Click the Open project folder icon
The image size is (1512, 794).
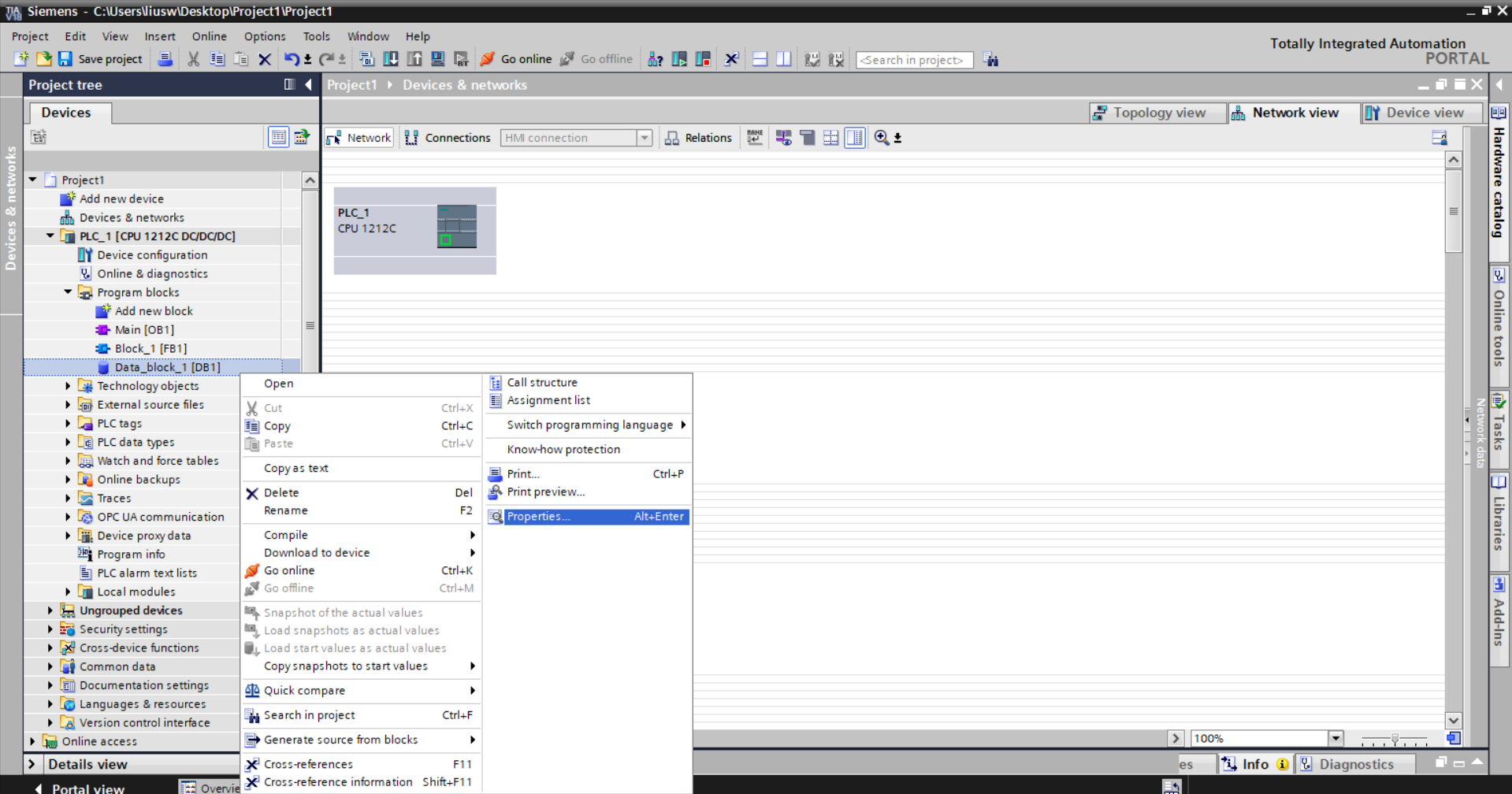coord(44,59)
